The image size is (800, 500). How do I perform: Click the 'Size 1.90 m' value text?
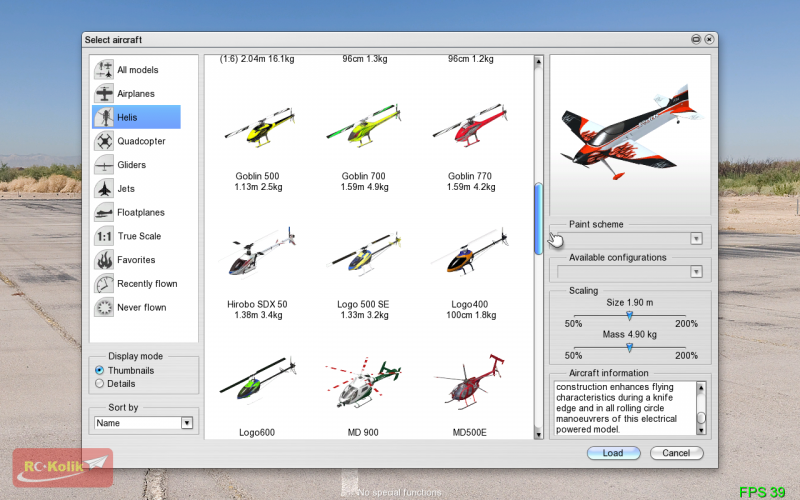(630, 303)
